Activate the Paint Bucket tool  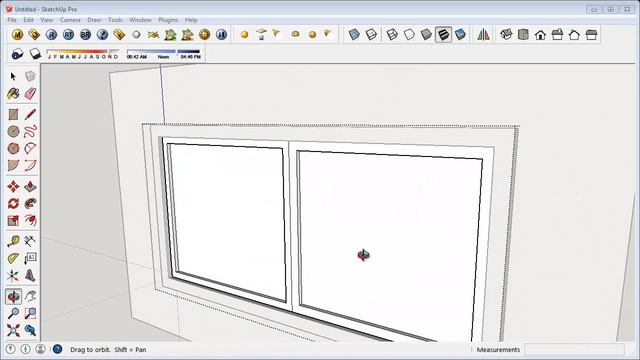13,93
